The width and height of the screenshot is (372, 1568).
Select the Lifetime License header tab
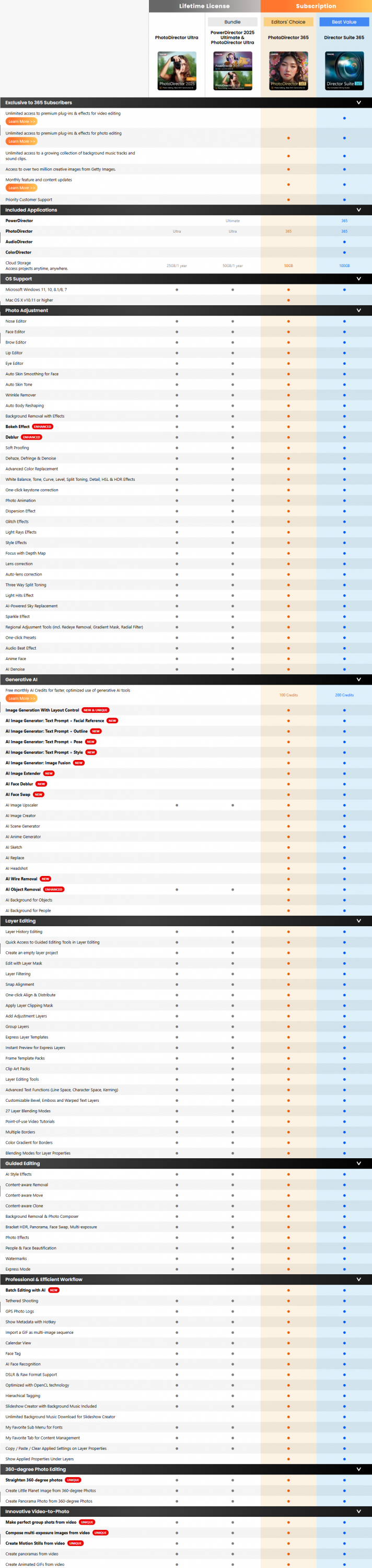pos(205,6)
